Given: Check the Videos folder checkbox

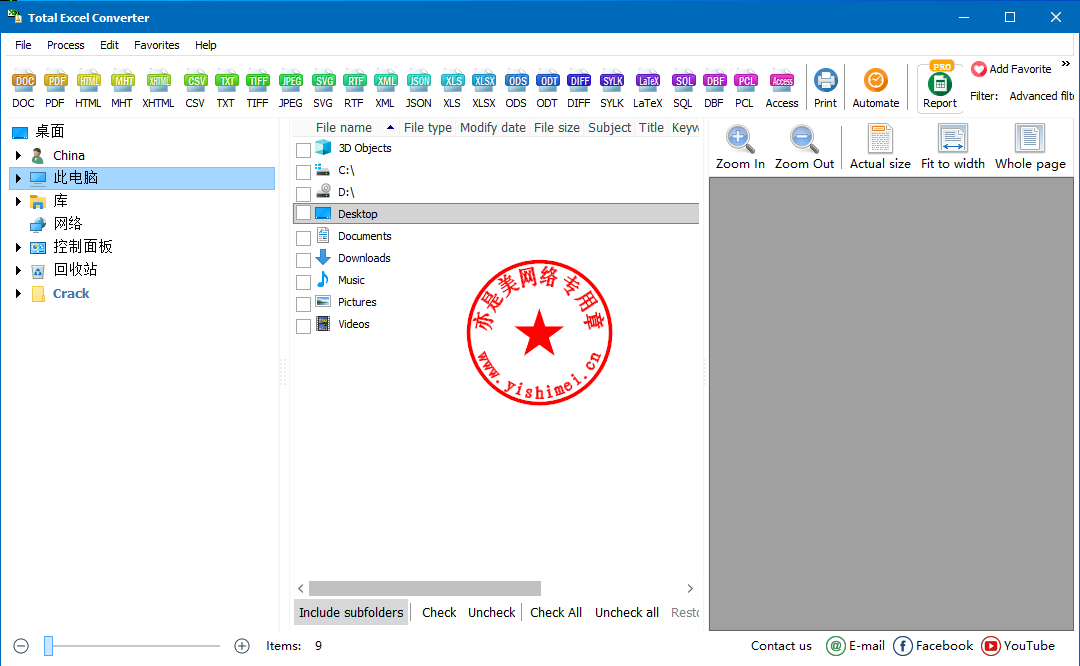Looking at the screenshot, I should (303, 326).
